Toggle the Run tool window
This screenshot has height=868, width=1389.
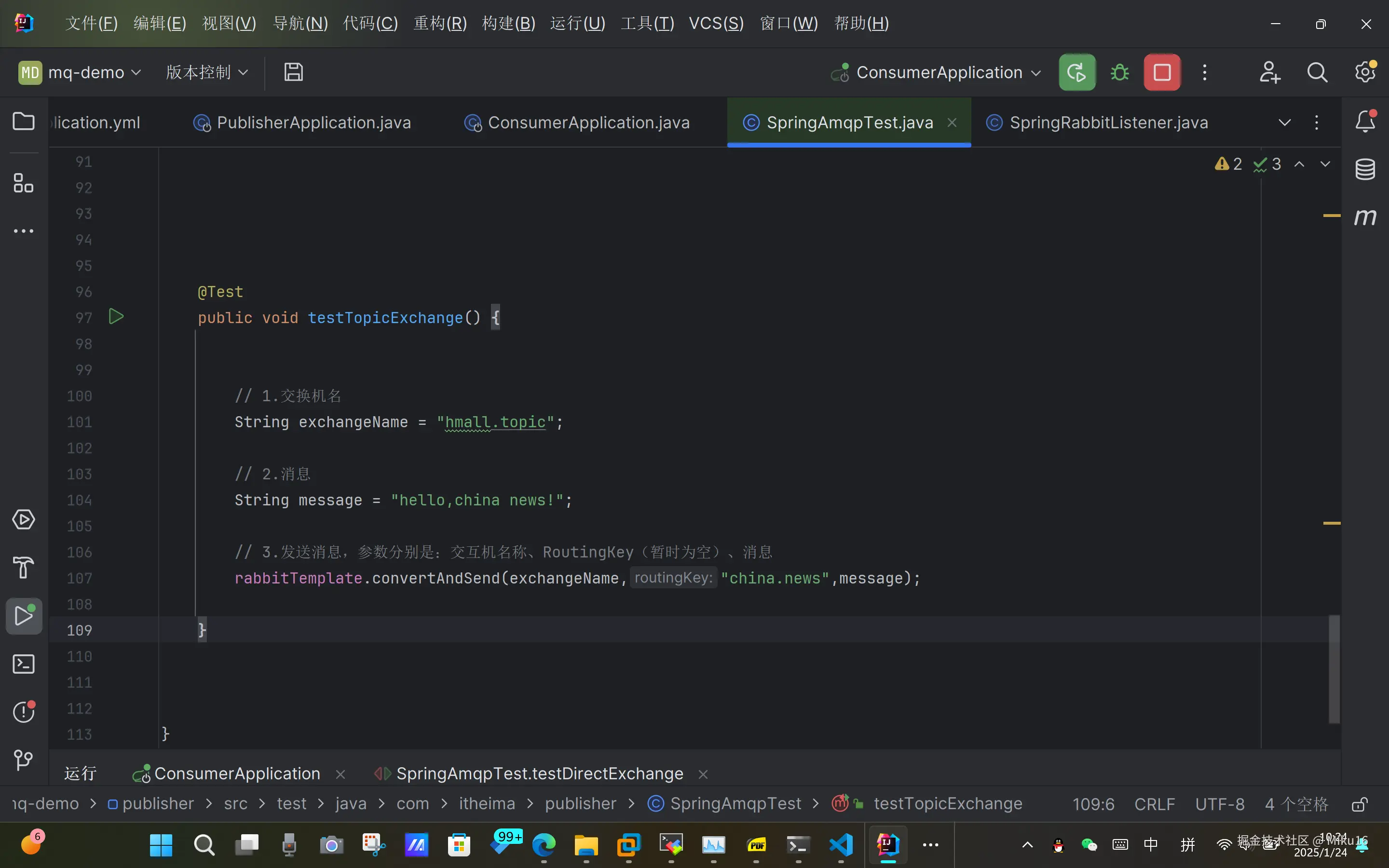[24, 616]
